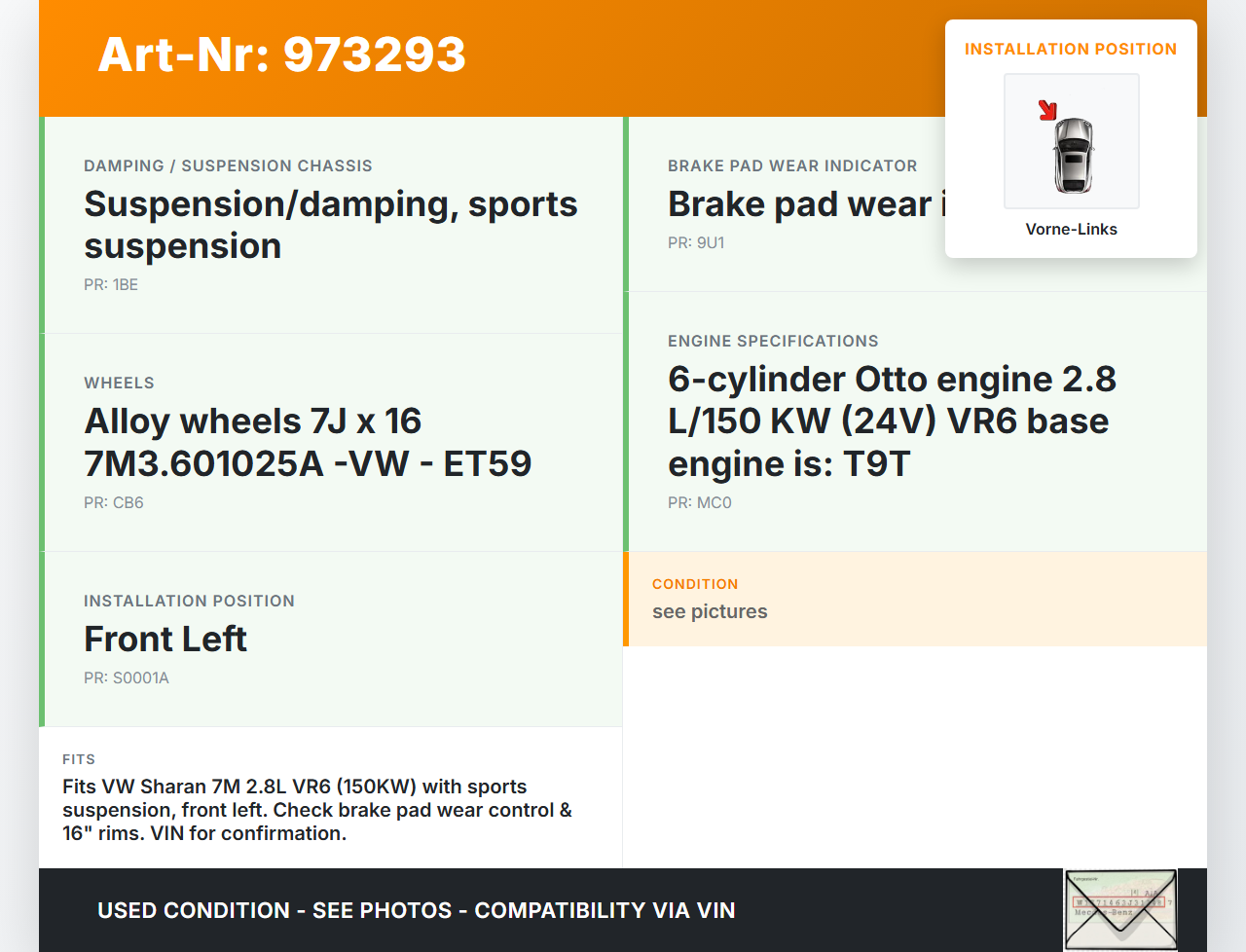
Task: Click the see pictures condition text
Action: (x=710, y=612)
